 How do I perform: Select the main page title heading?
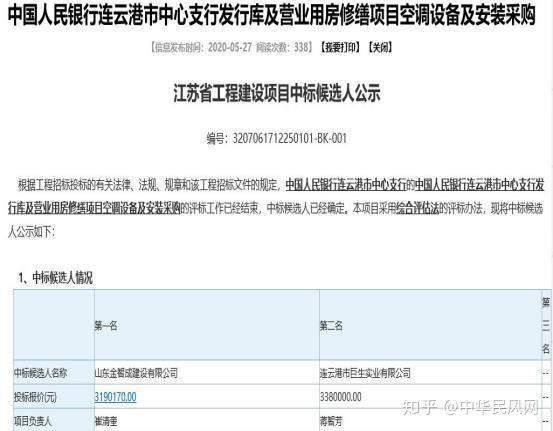(272, 16)
